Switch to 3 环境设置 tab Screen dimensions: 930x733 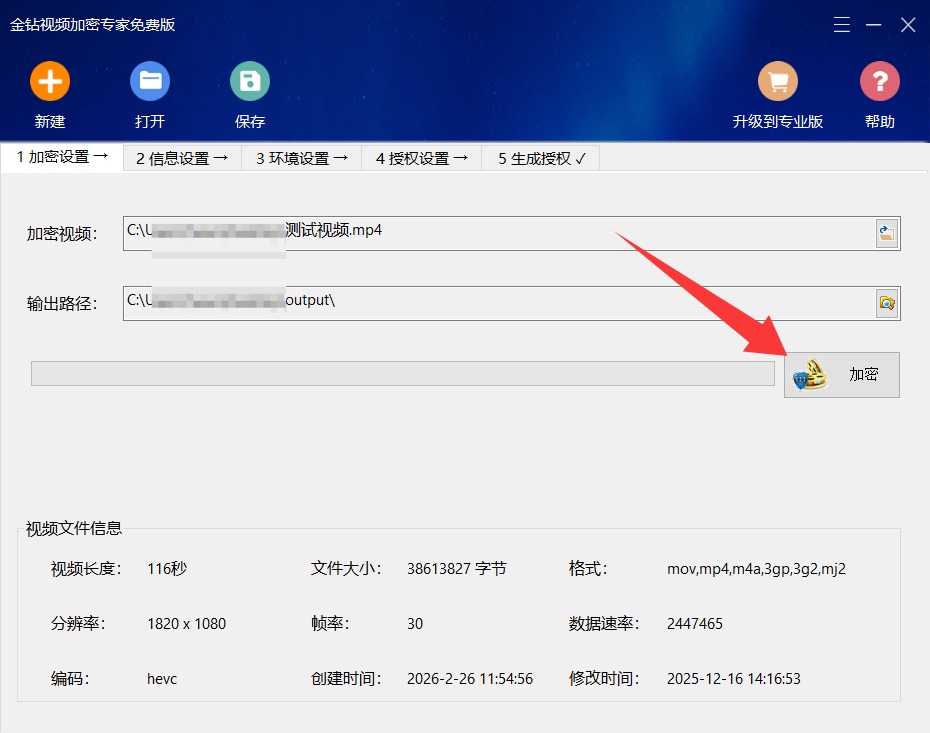[302, 159]
